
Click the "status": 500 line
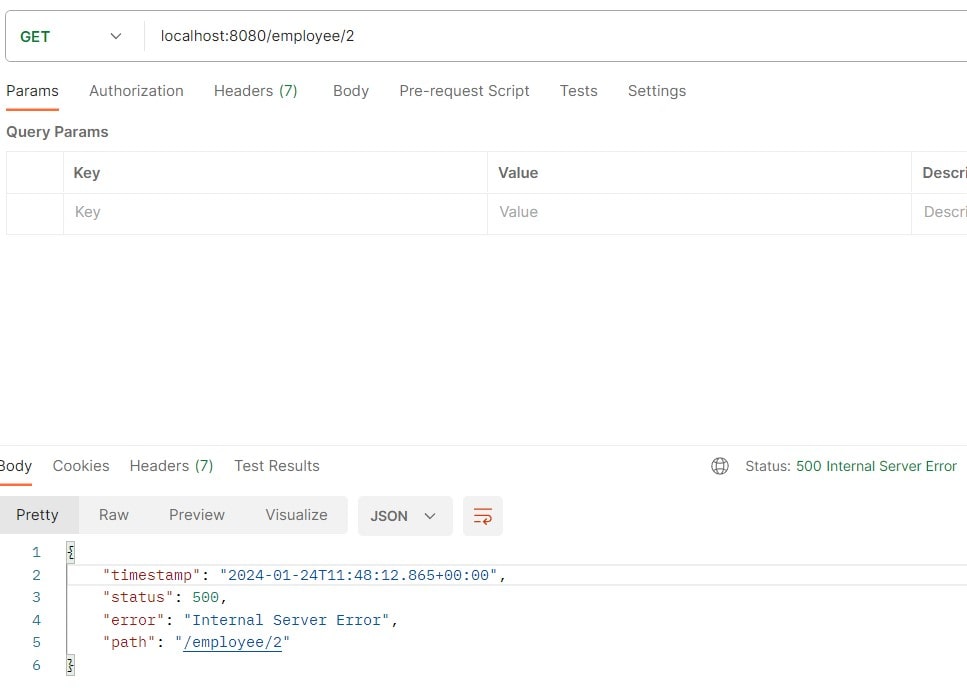(x=165, y=597)
